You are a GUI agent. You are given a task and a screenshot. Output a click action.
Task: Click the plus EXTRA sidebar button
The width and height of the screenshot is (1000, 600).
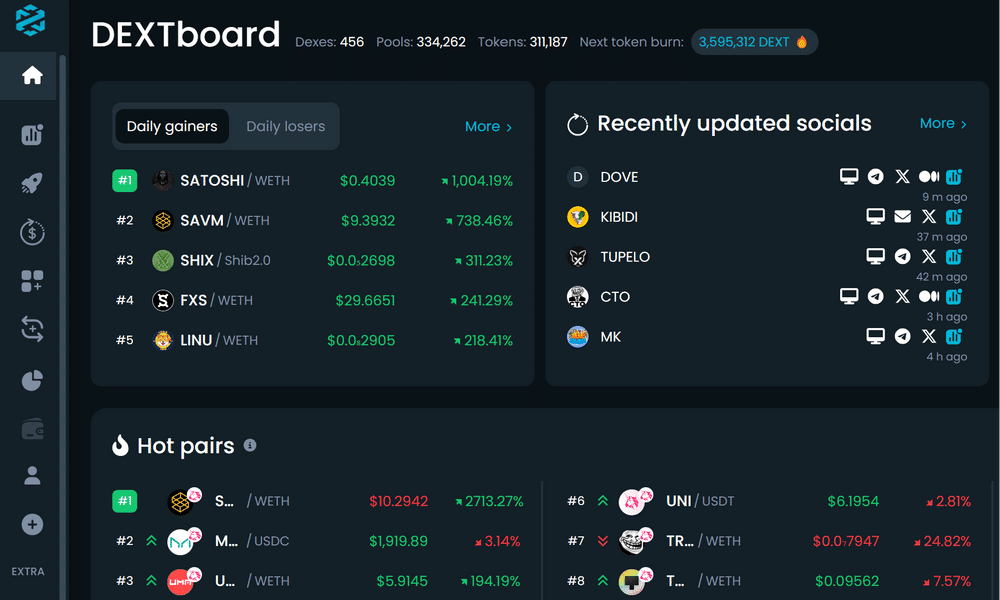coord(32,525)
